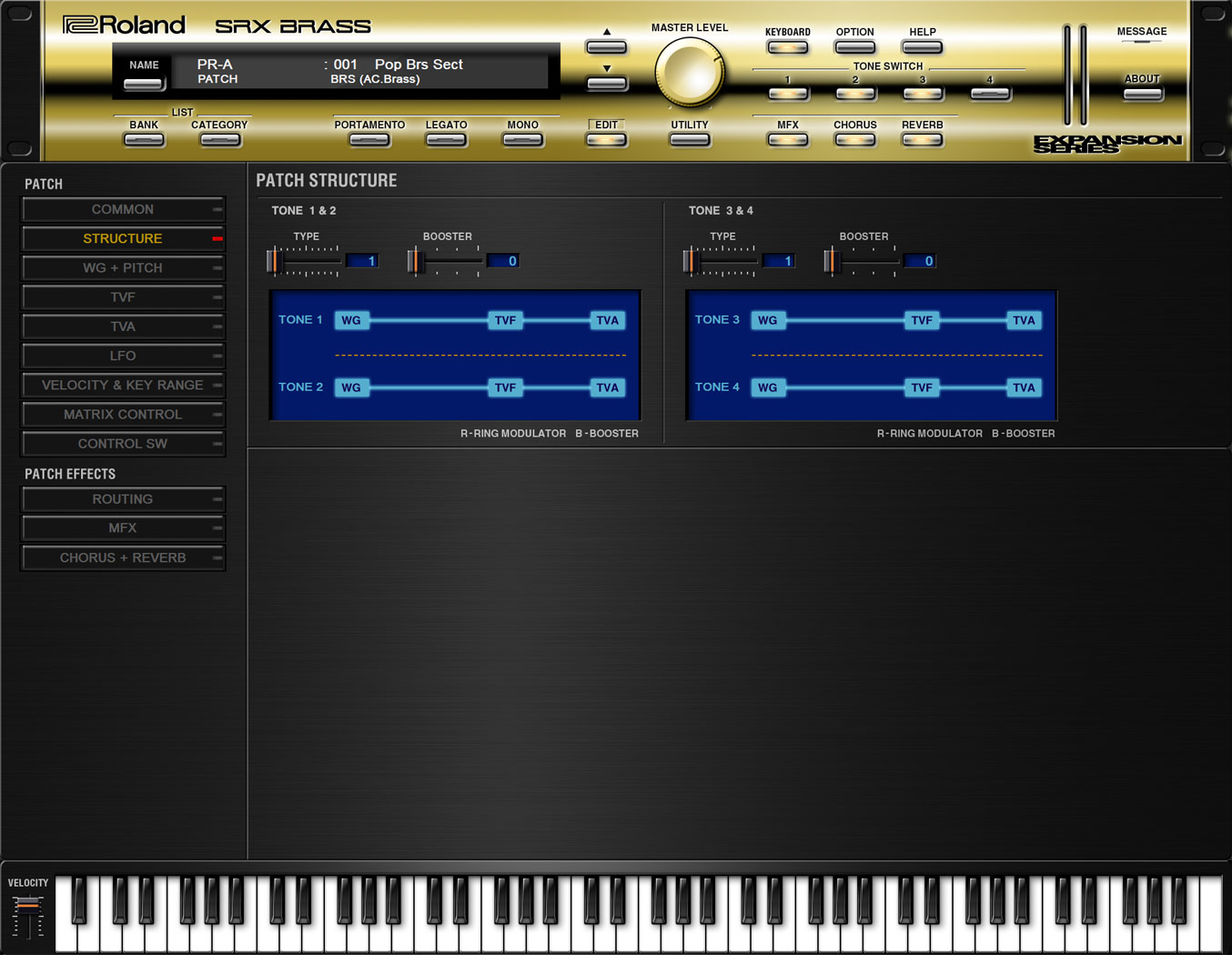
Task: Open the CHORUS + REVERB effects page
Action: tap(123, 558)
